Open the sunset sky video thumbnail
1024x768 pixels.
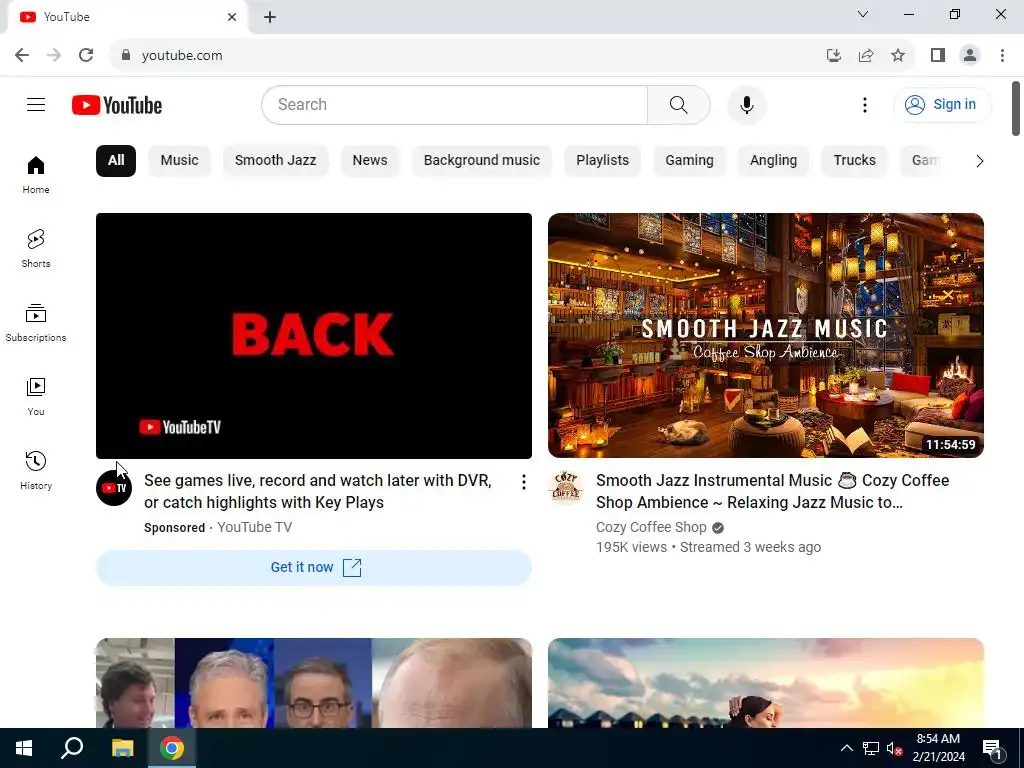(765, 683)
